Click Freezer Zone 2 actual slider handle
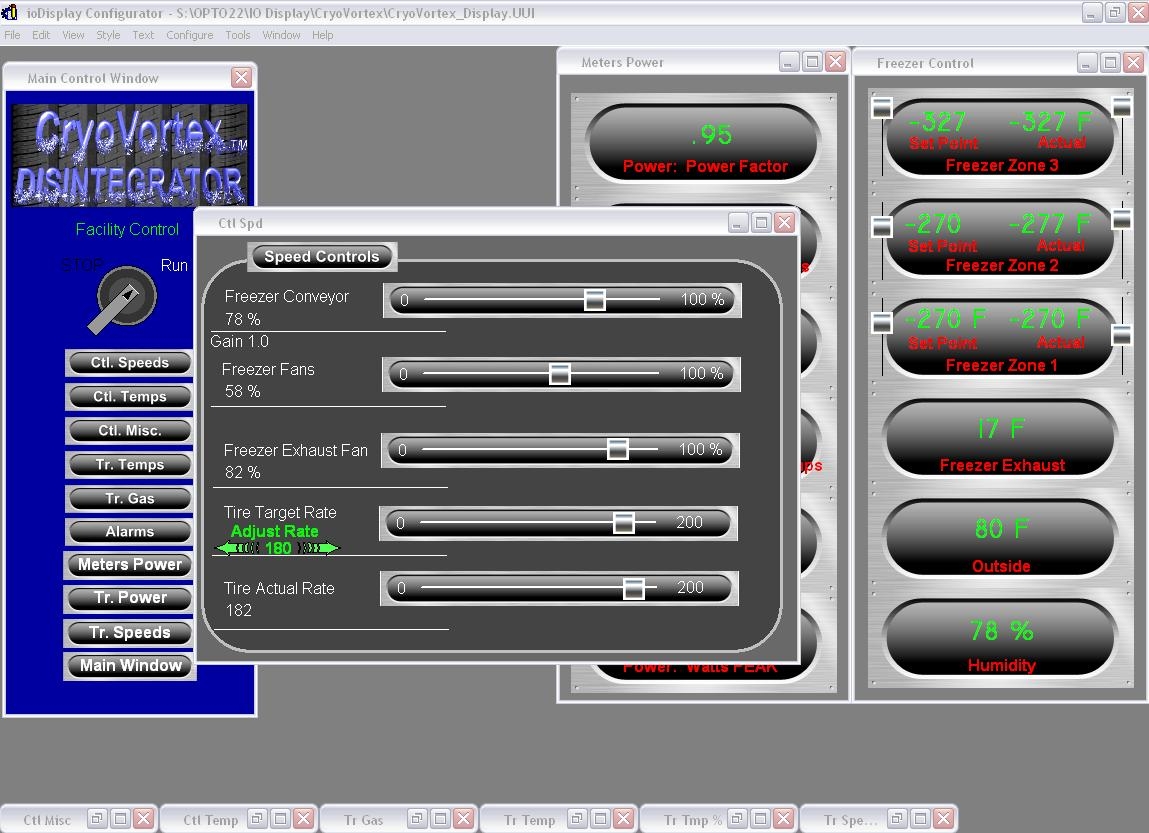Viewport: 1149px width, 833px height. [x=1122, y=219]
